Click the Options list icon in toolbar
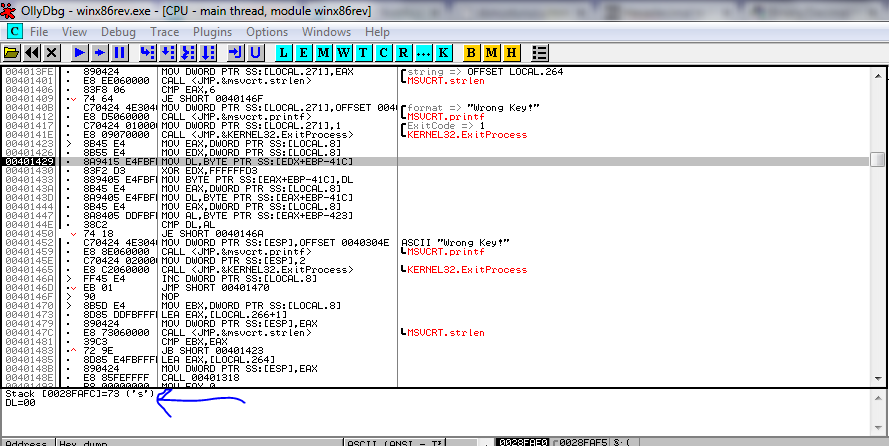Screen dimensions: 889x446 [x=540, y=53]
